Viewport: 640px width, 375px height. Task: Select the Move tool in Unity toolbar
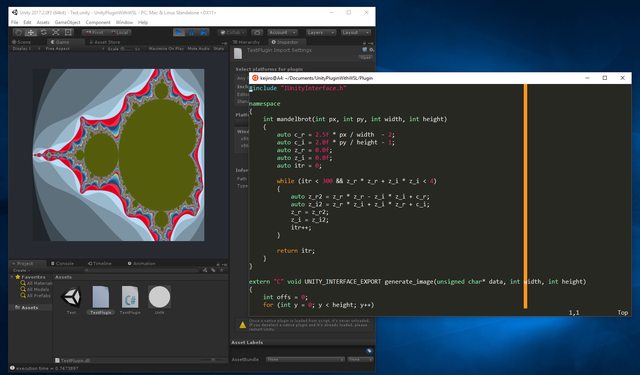point(31,32)
